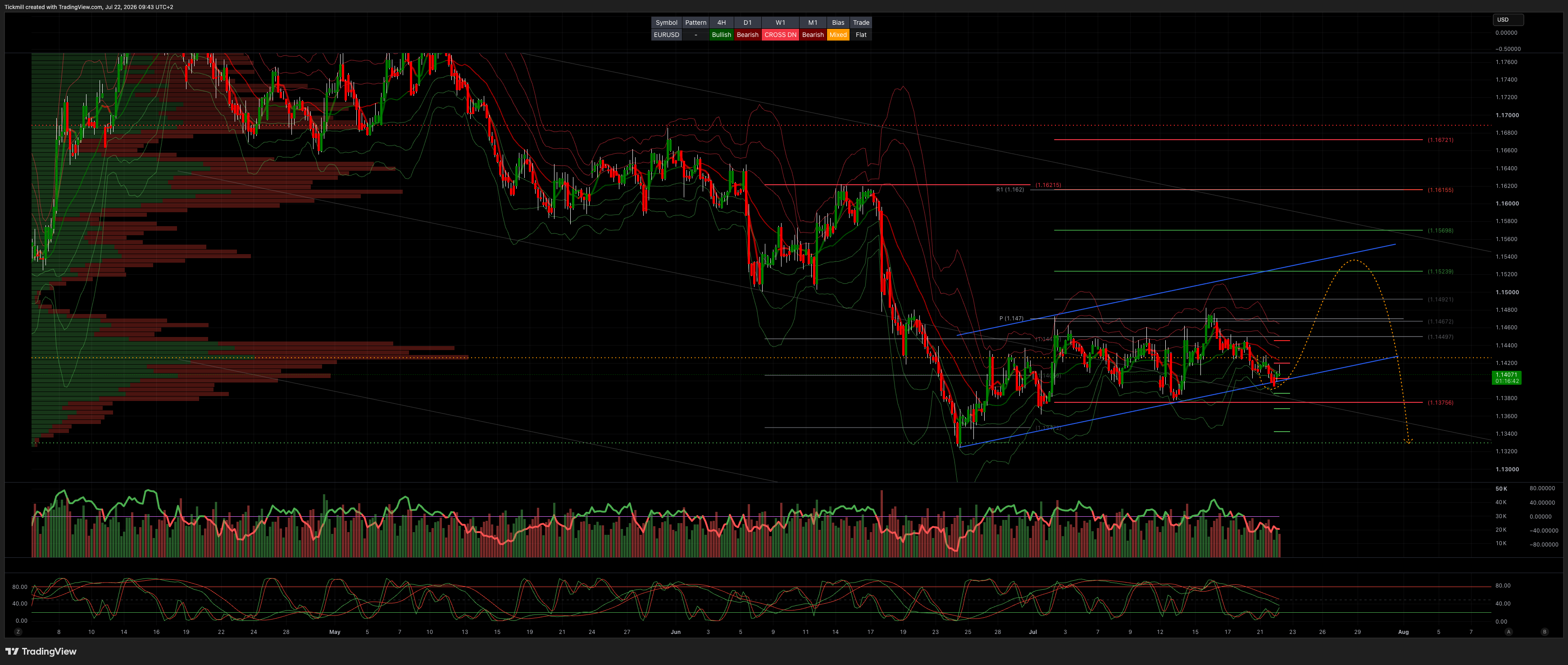This screenshot has height=665, width=1568.
Task: Click the green level label (1.15239)
Action: click(1440, 272)
